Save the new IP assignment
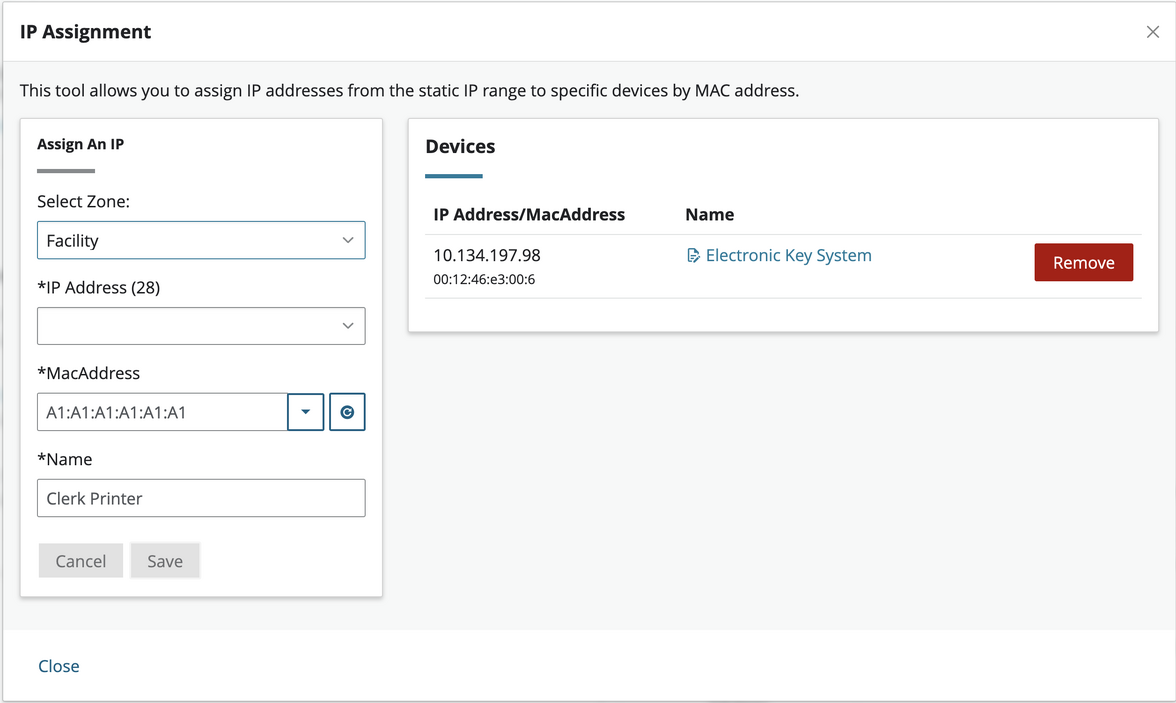Screen dimensions: 1176x703 [x=164, y=560]
